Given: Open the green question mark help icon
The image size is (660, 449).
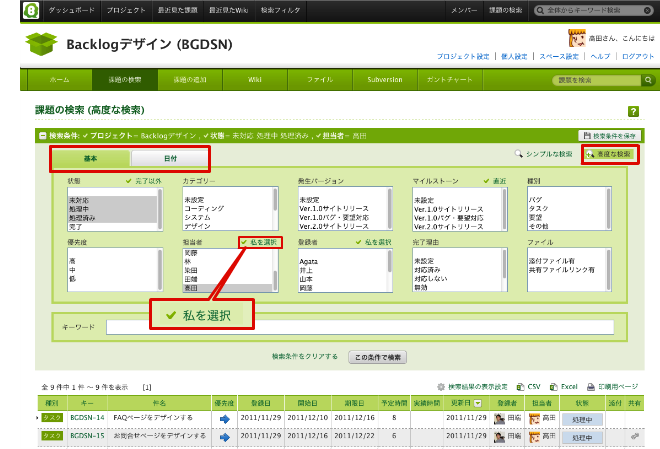Looking at the screenshot, I should tap(633, 112).
